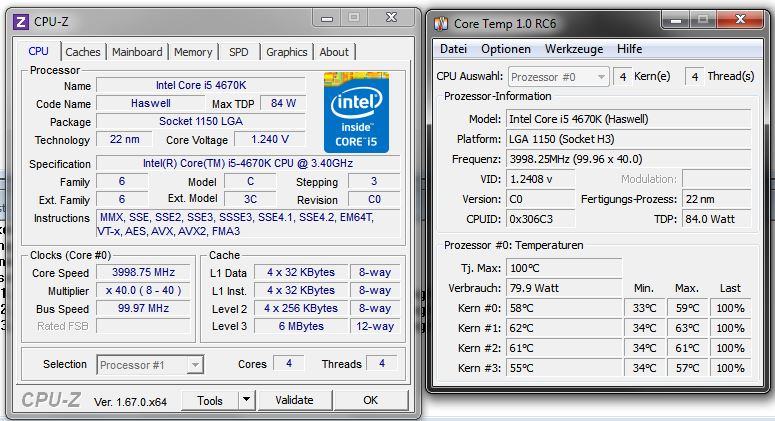Click Kern #2 current temperature field

[x=563, y=348]
